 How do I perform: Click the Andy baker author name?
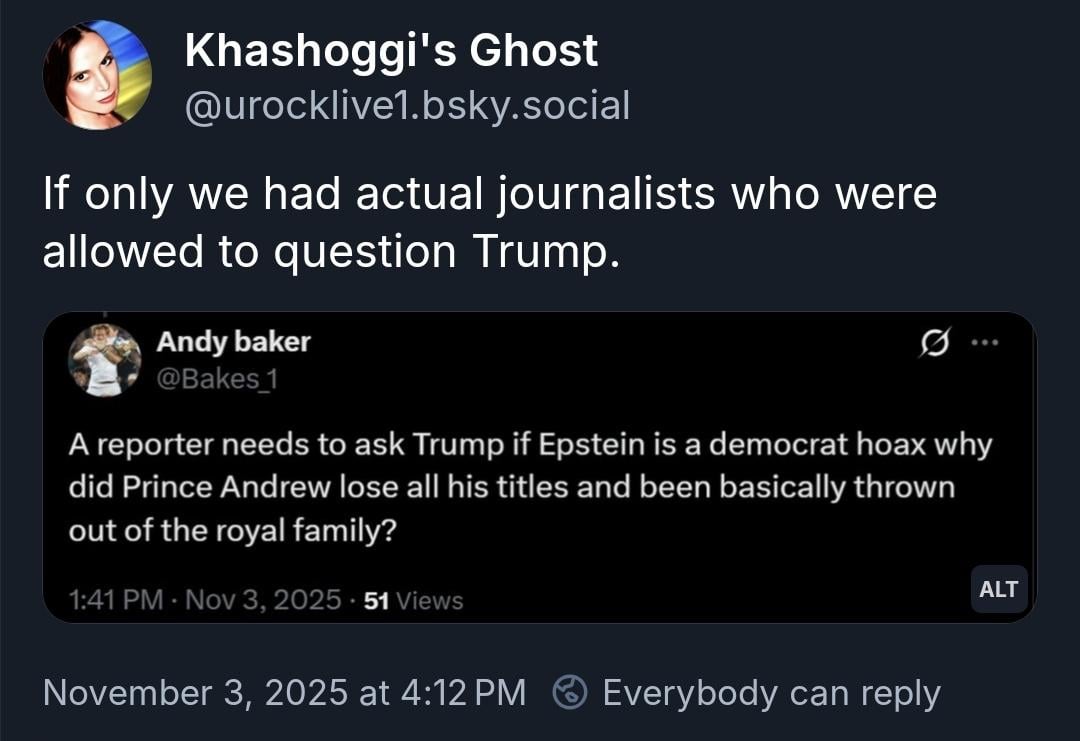click(x=233, y=342)
